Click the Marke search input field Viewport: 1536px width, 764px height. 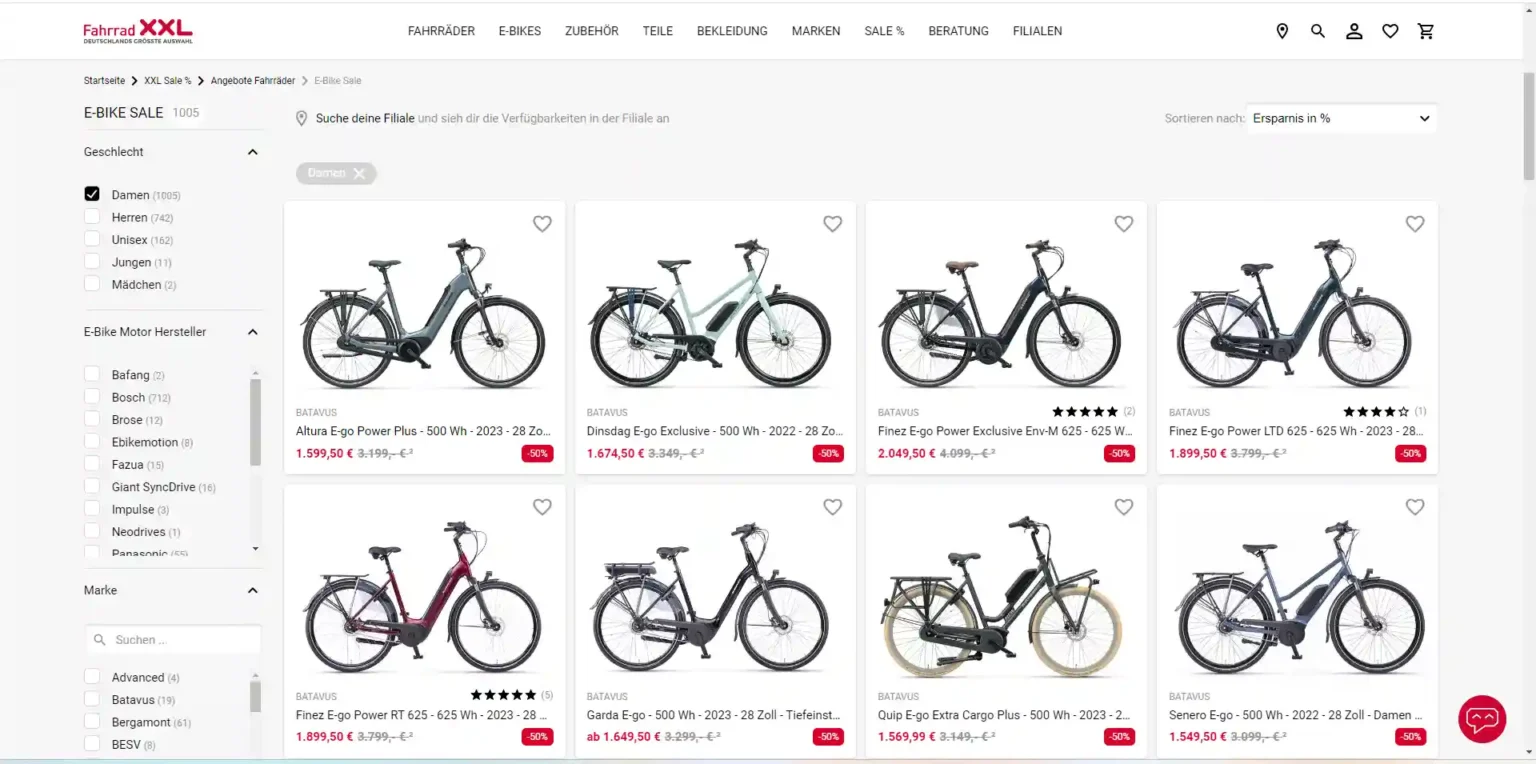point(180,640)
